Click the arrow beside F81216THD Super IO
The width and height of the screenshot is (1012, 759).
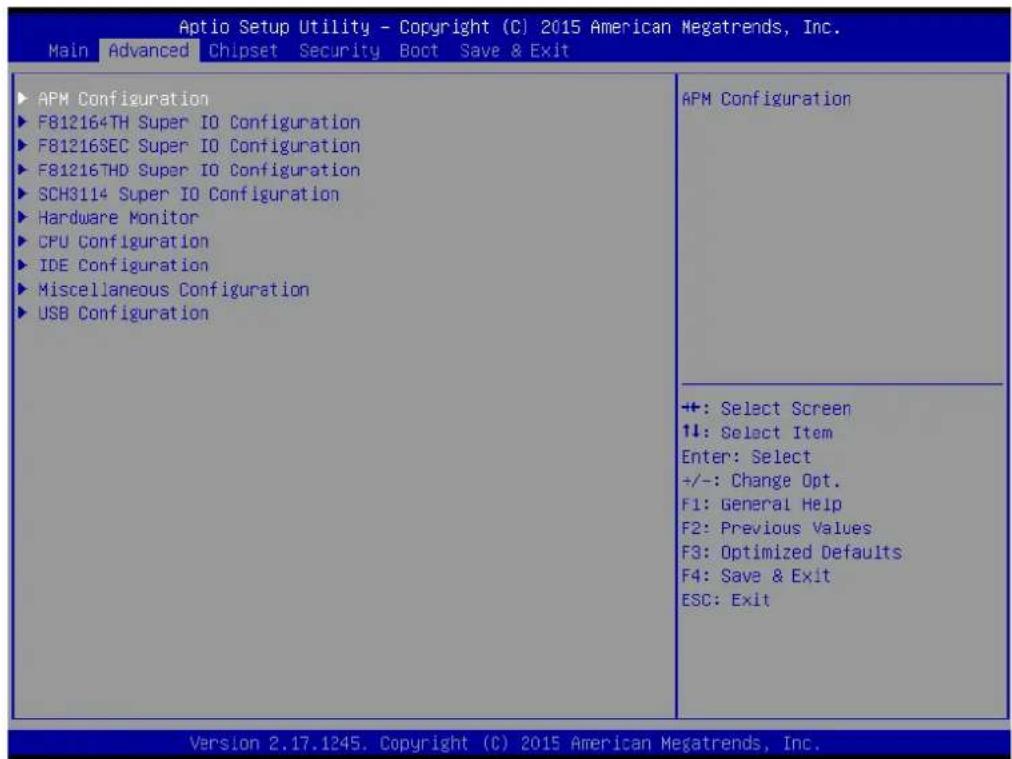click(x=23, y=170)
